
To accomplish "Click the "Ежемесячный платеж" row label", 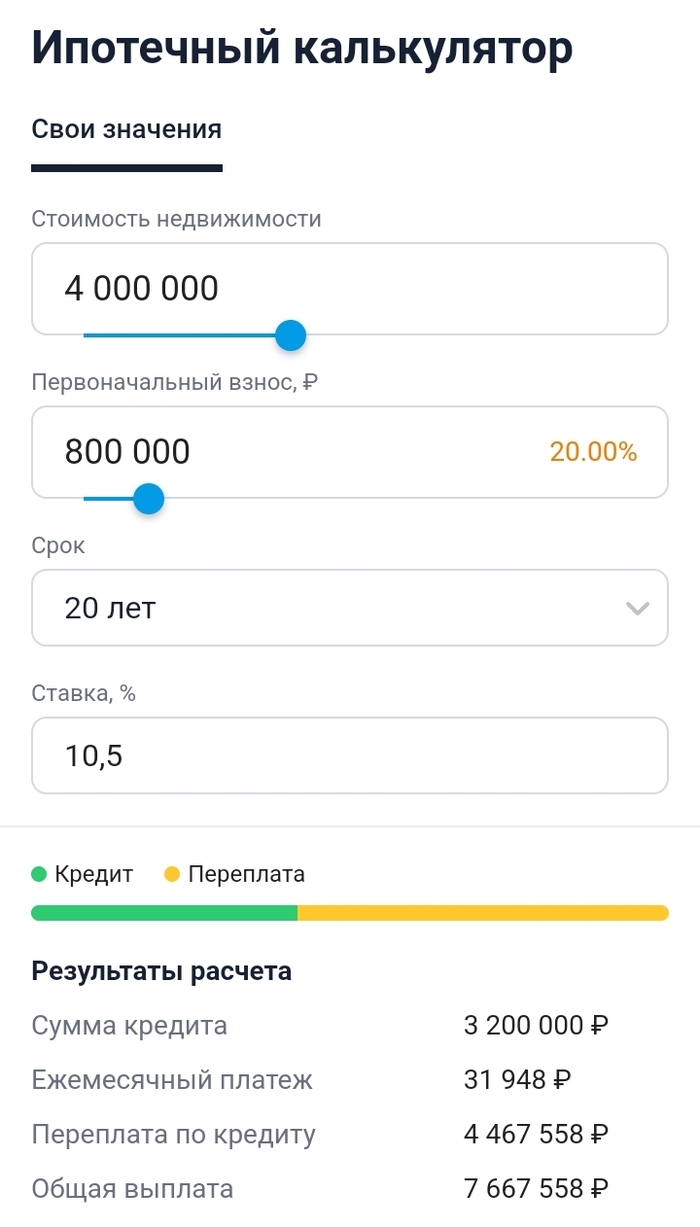I will pyautogui.click(x=172, y=1080).
